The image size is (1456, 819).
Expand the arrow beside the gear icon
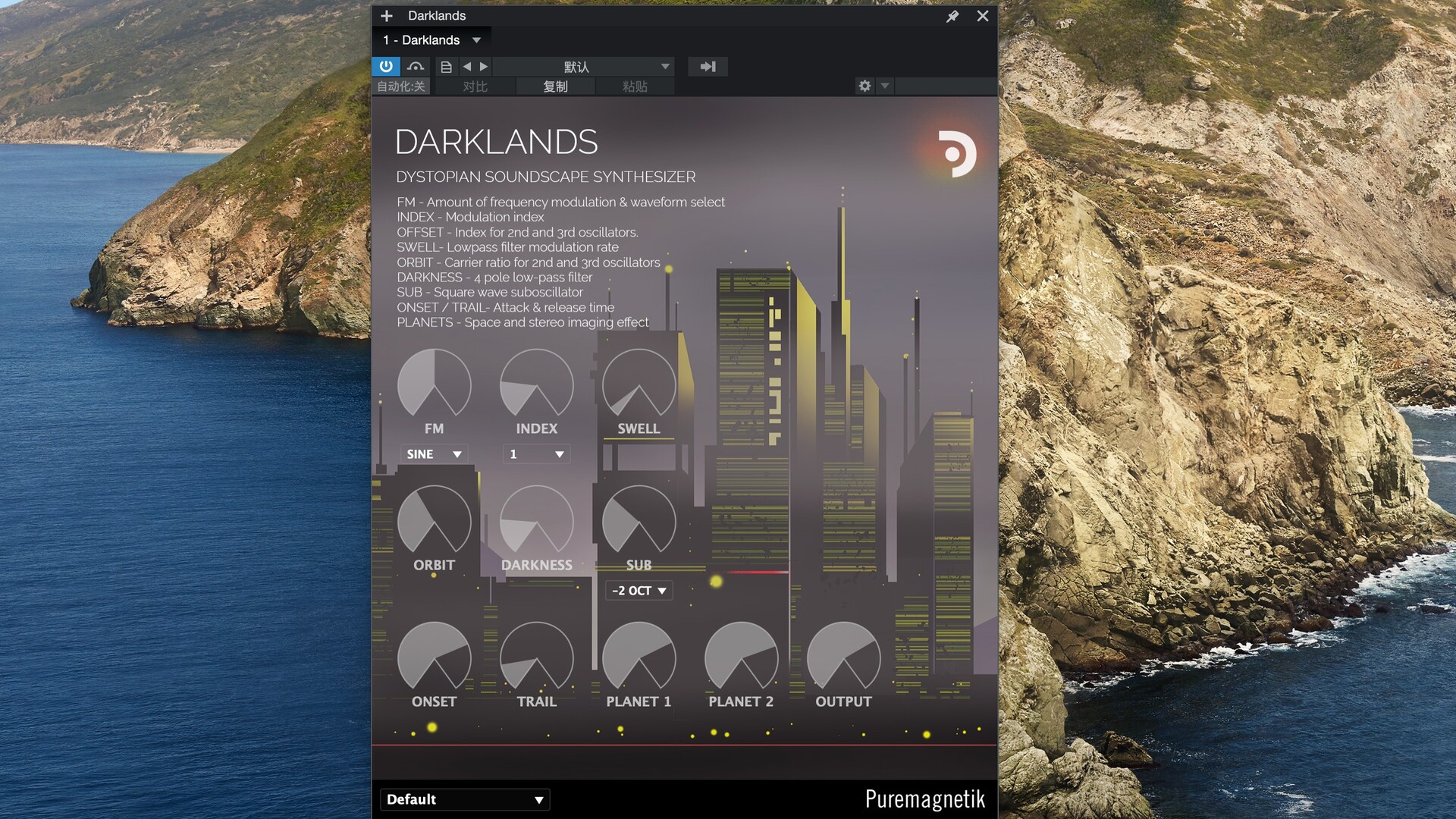pos(884,86)
